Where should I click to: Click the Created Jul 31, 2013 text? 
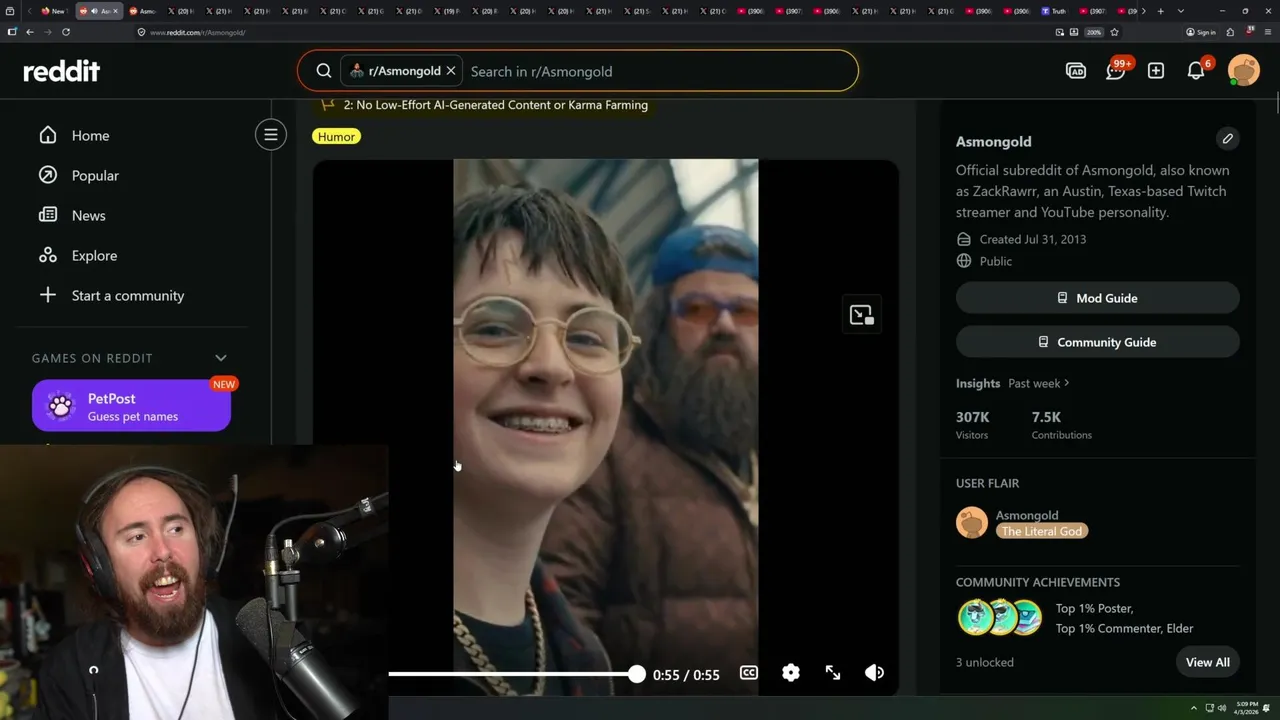[x=1032, y=239]
